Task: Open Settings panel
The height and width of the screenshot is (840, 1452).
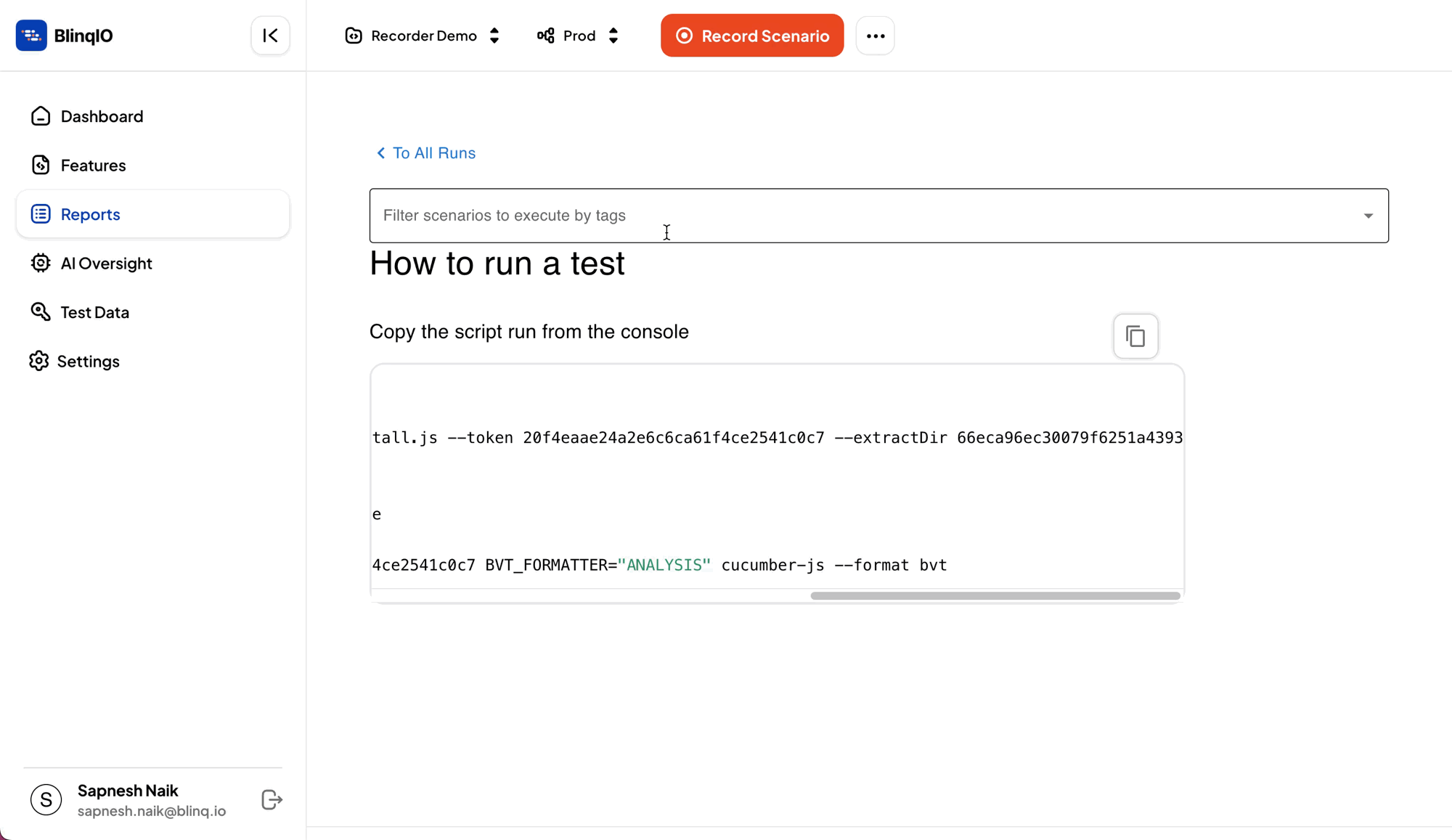Action: 89,360
